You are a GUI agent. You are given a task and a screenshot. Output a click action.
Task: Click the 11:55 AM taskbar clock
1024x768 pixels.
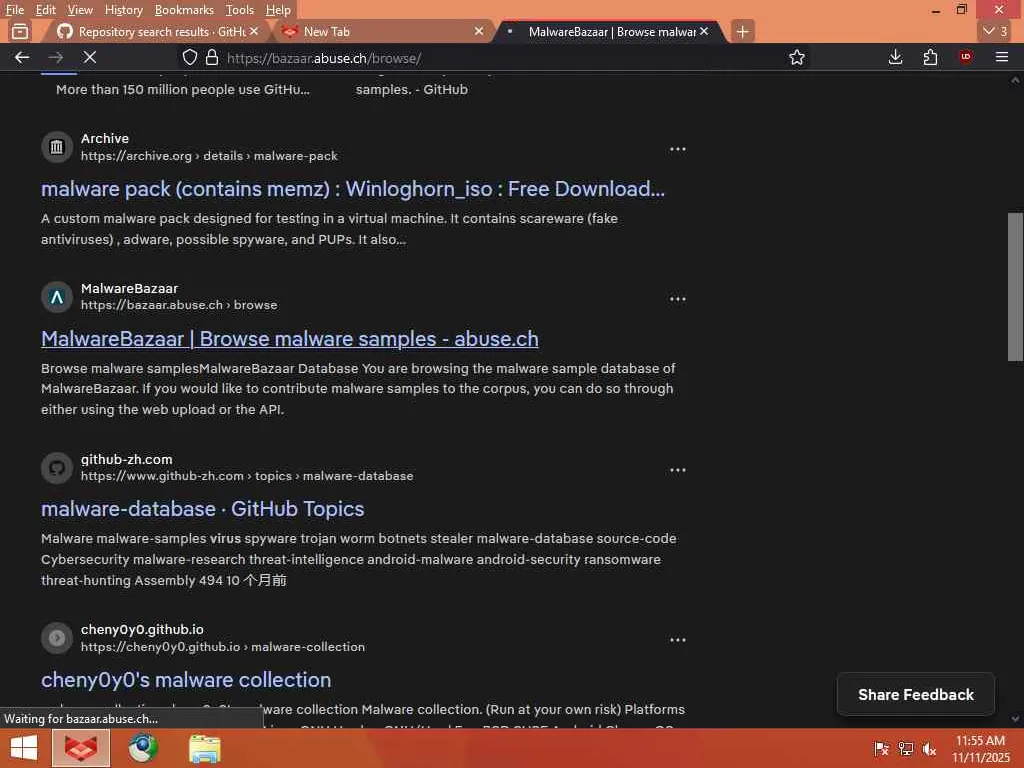coord(980,741)
